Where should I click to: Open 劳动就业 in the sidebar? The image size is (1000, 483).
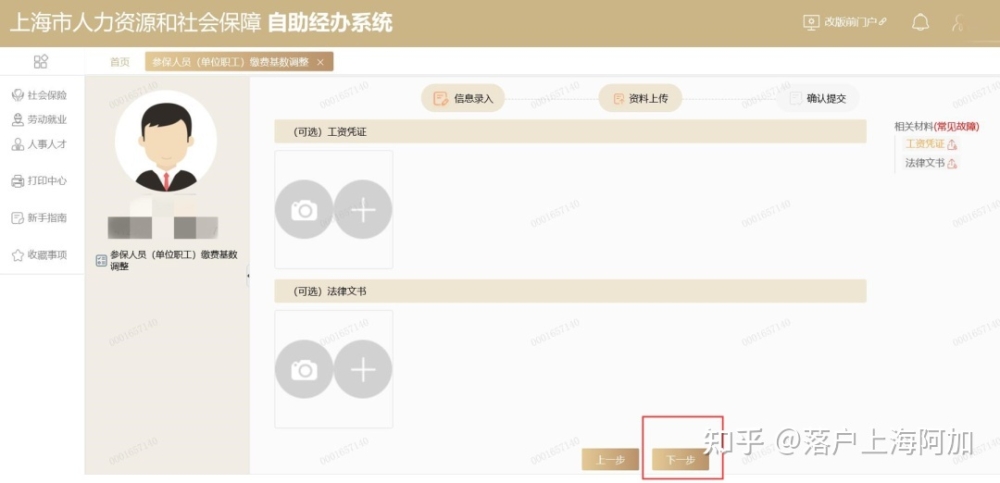(40, 119)
